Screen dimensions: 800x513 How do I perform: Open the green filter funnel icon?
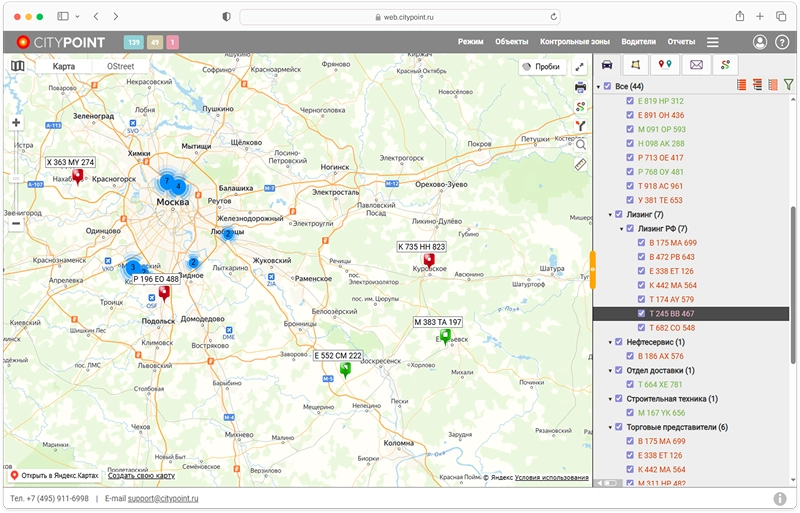788,86
